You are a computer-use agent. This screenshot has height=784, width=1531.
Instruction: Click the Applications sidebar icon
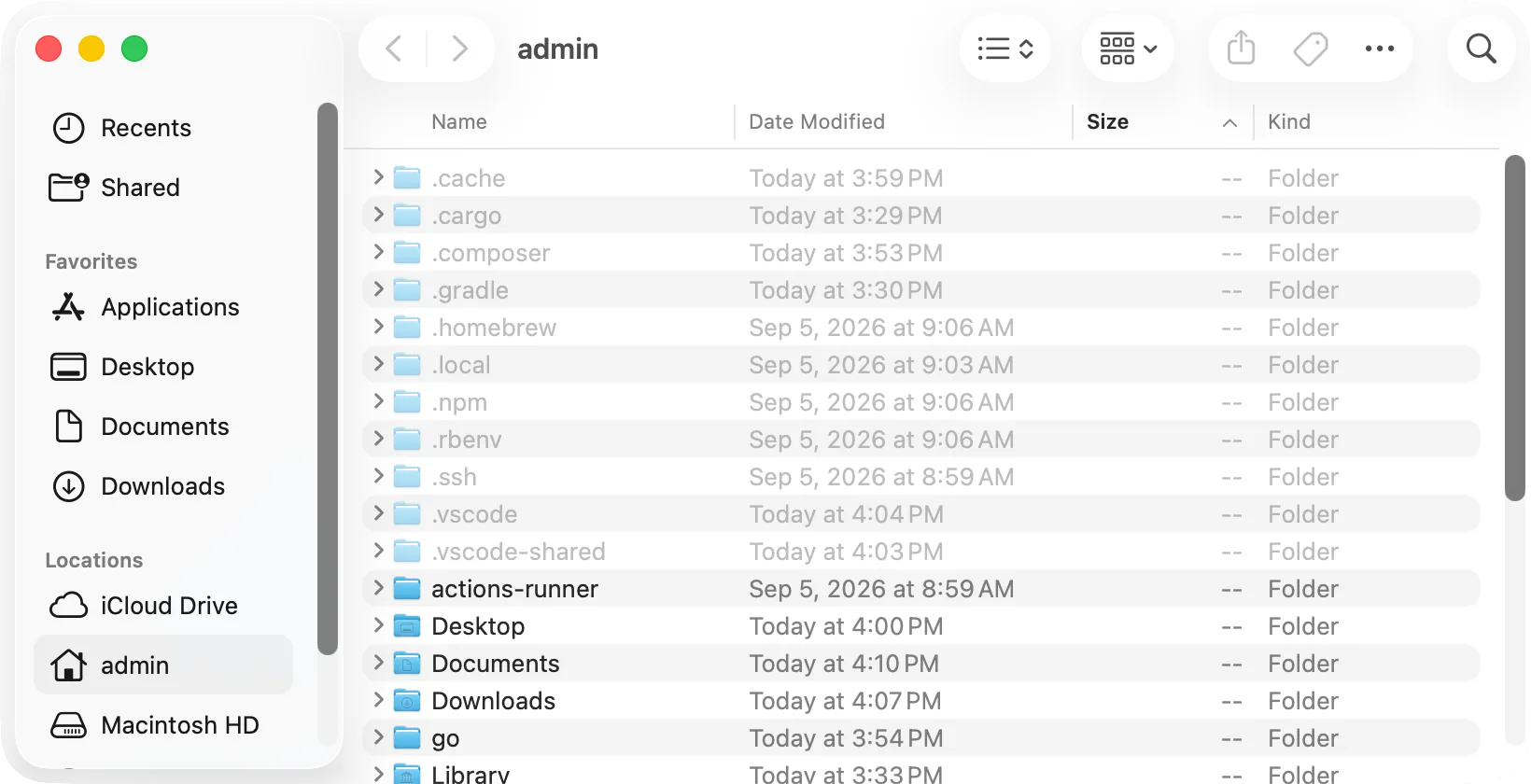[68, 307]
